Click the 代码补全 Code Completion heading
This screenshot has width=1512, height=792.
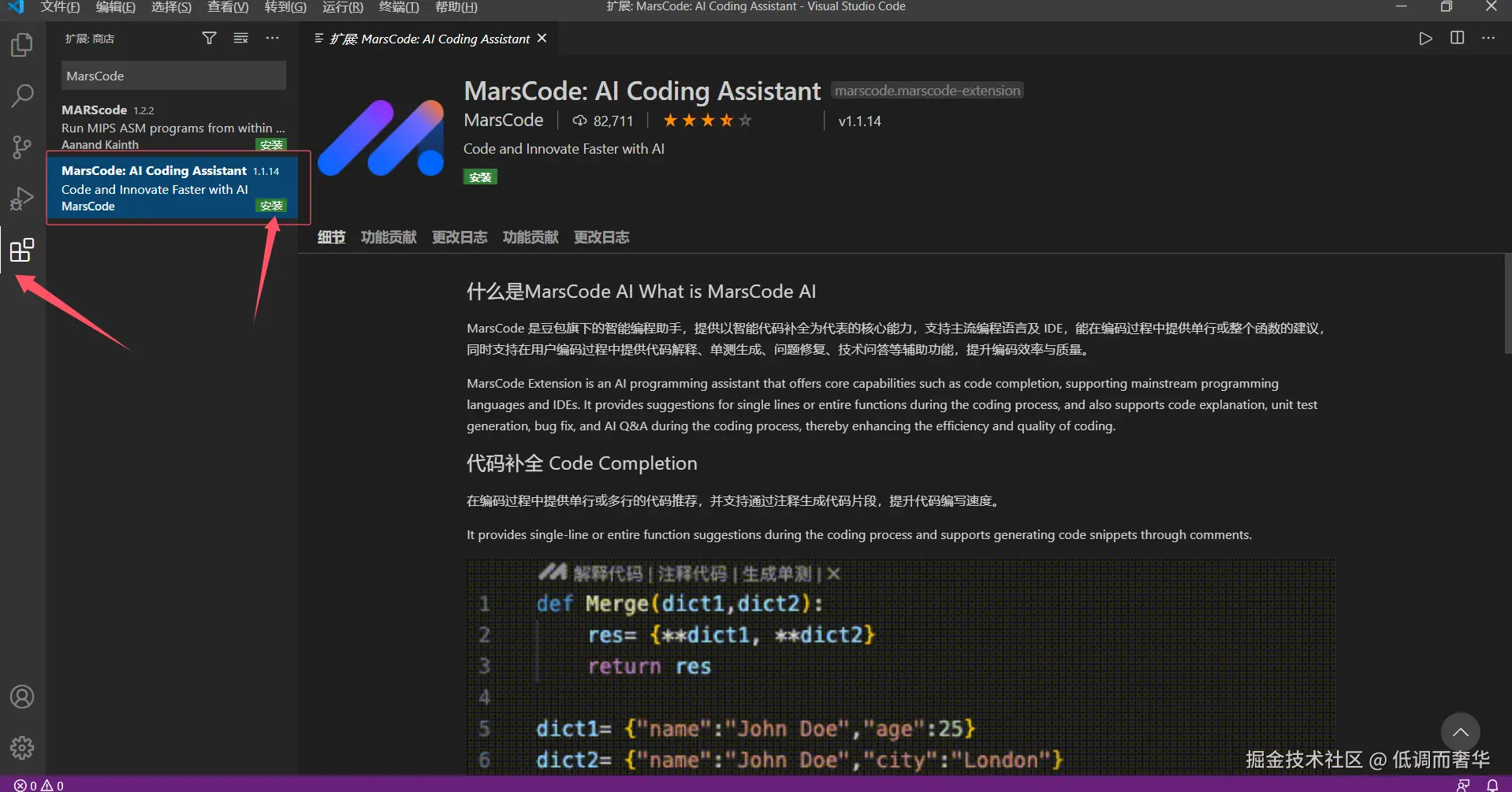click(582, 463)
